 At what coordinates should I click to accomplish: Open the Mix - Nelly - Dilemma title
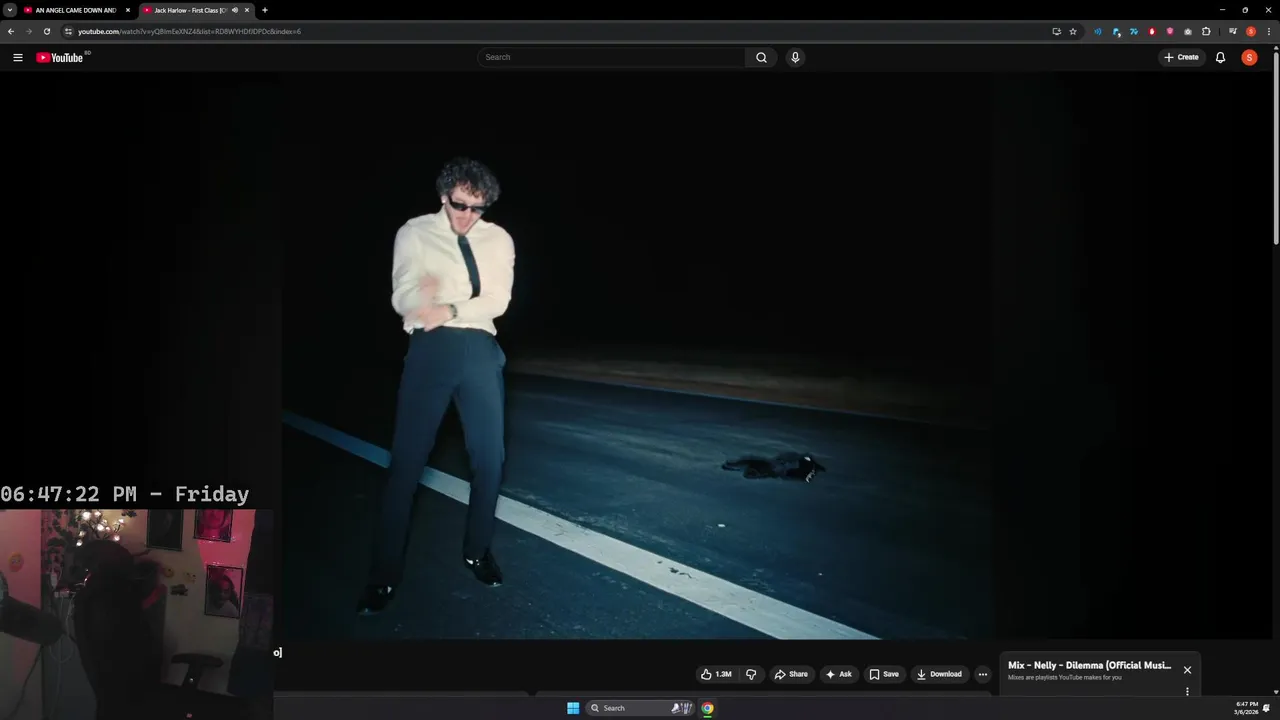pyautogui.click(x=1089, y=665)
